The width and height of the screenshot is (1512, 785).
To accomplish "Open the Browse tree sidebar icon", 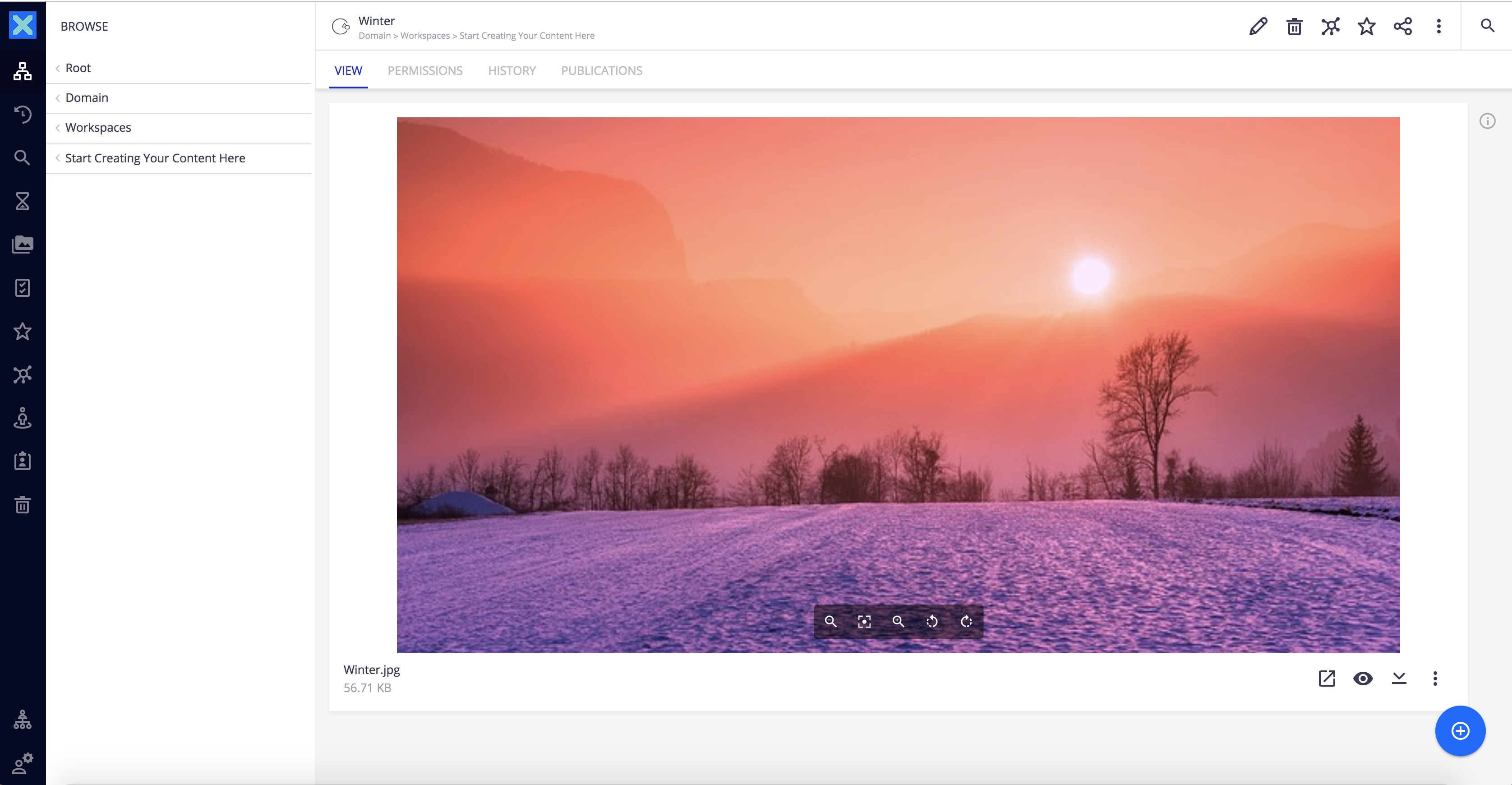I will pyautogui.click(x=22, y=71).
